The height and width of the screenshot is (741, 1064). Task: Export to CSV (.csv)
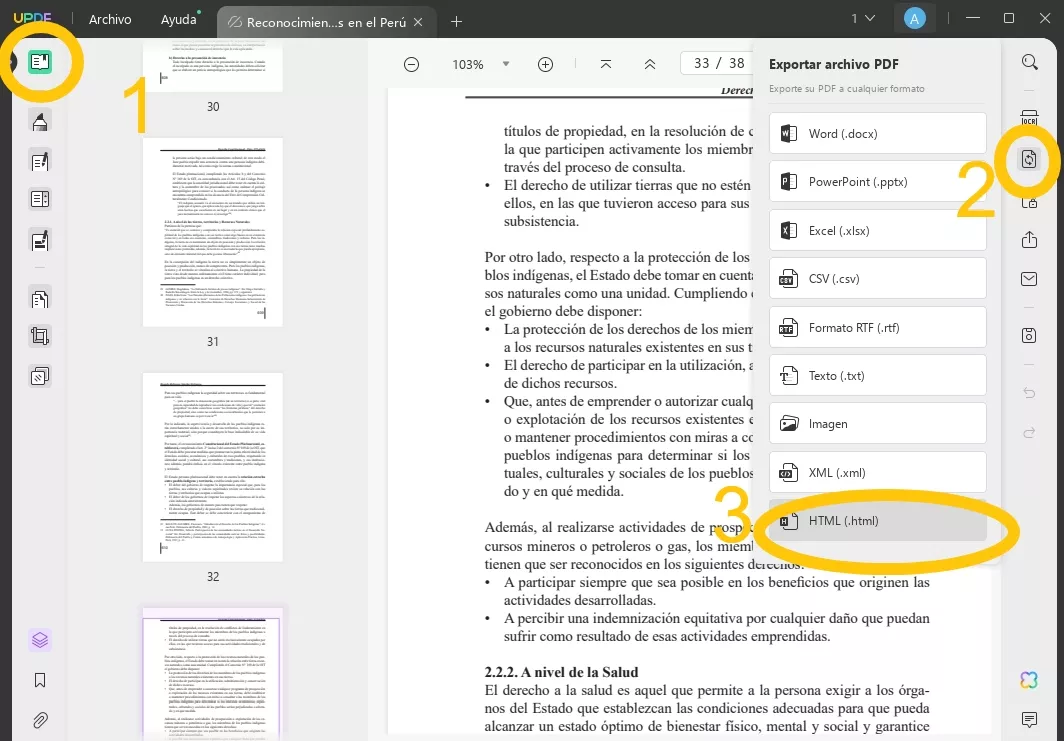(877, 279)
